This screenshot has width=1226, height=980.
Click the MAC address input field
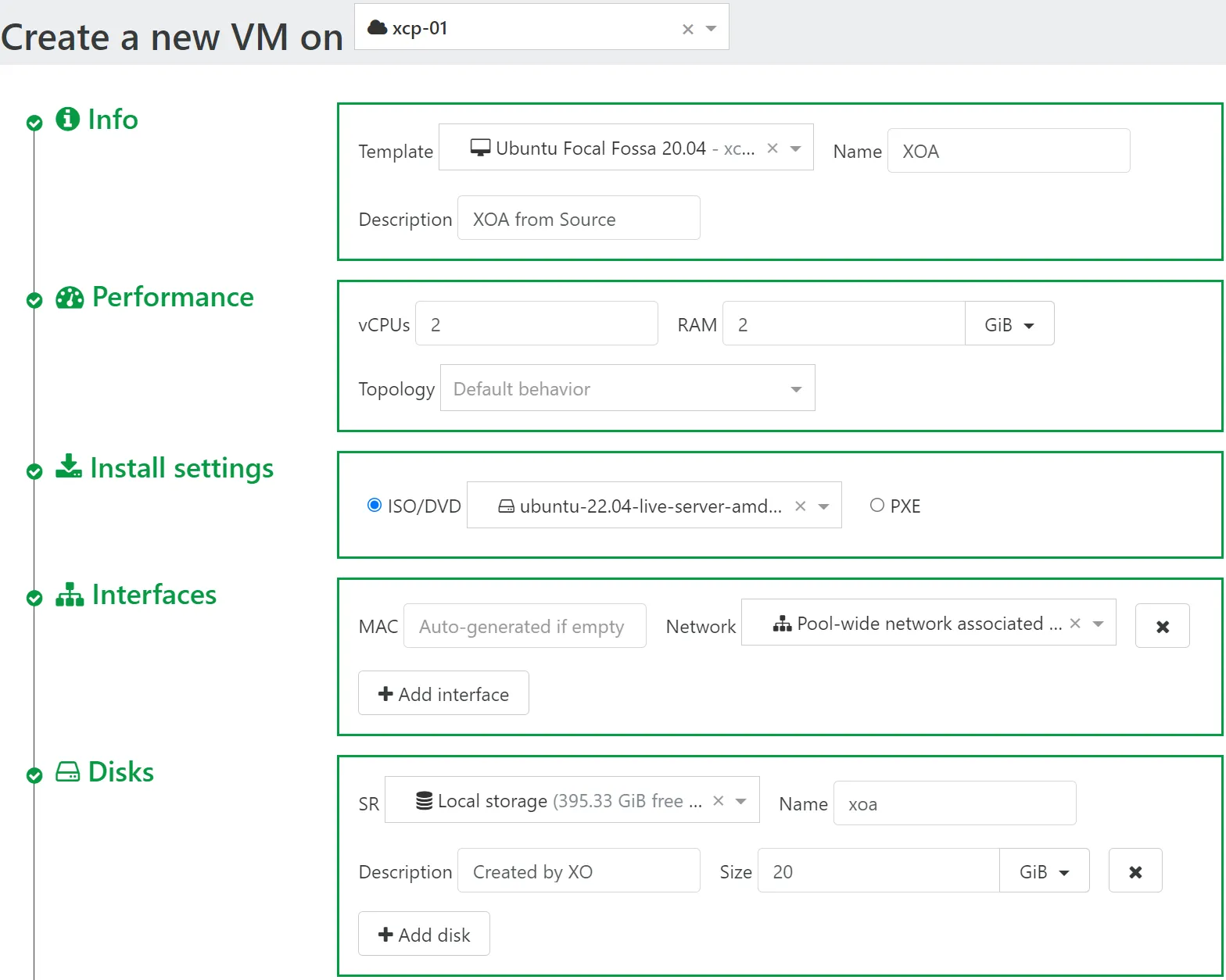[x=525, y=626]
